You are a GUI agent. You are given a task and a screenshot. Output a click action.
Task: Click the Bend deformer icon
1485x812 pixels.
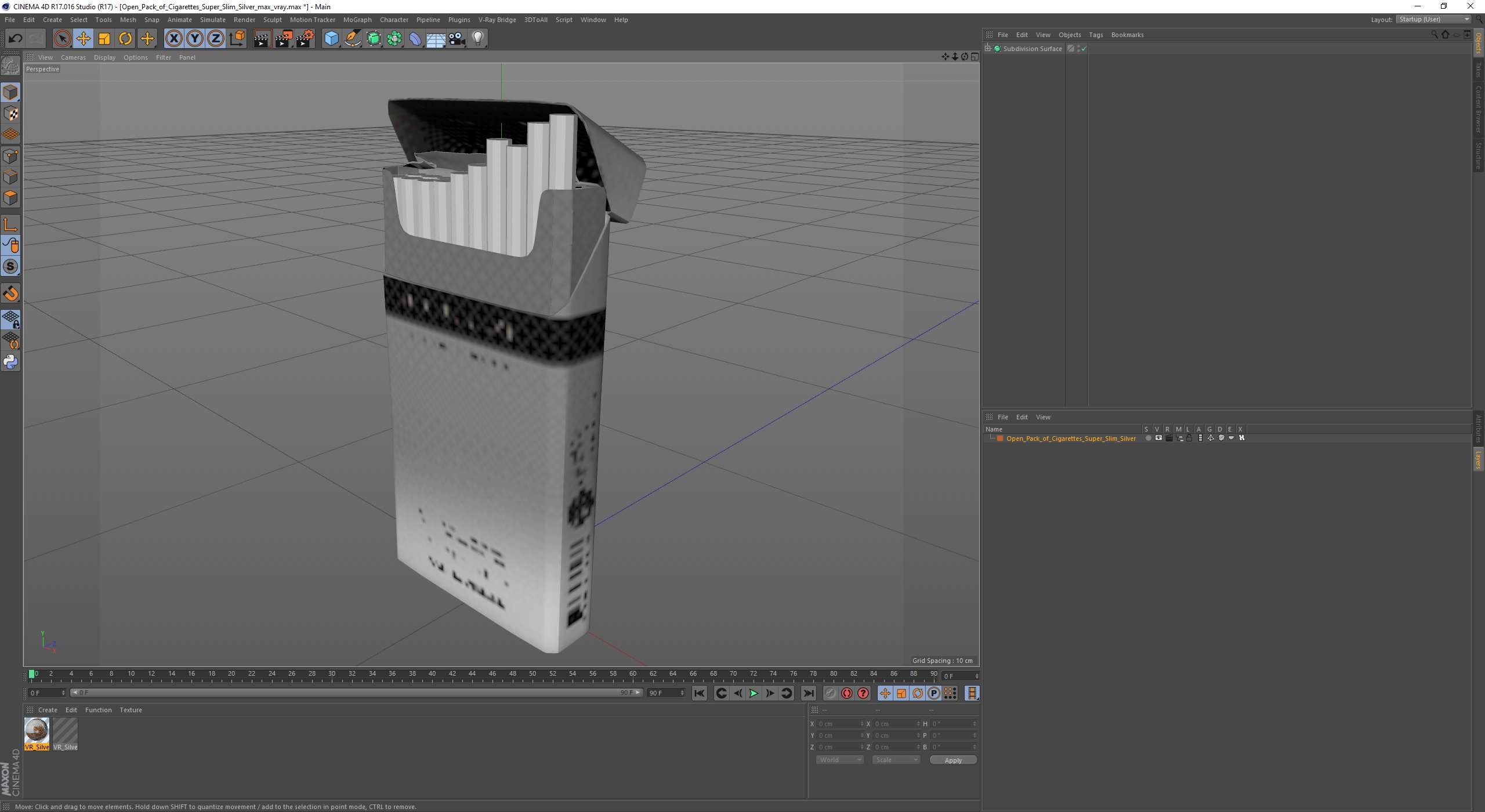[x=415, y=39]
